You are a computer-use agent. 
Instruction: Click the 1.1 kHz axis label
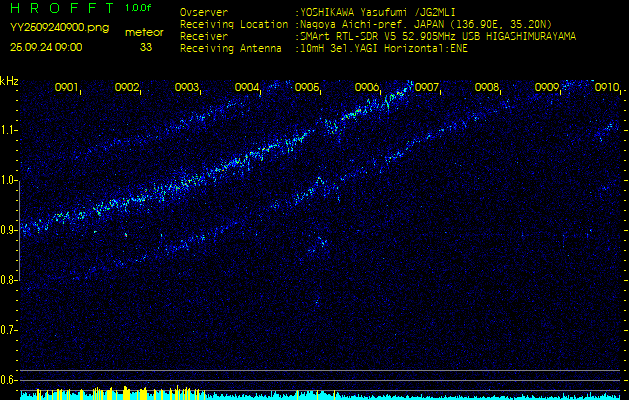click(x=7, y=131)
